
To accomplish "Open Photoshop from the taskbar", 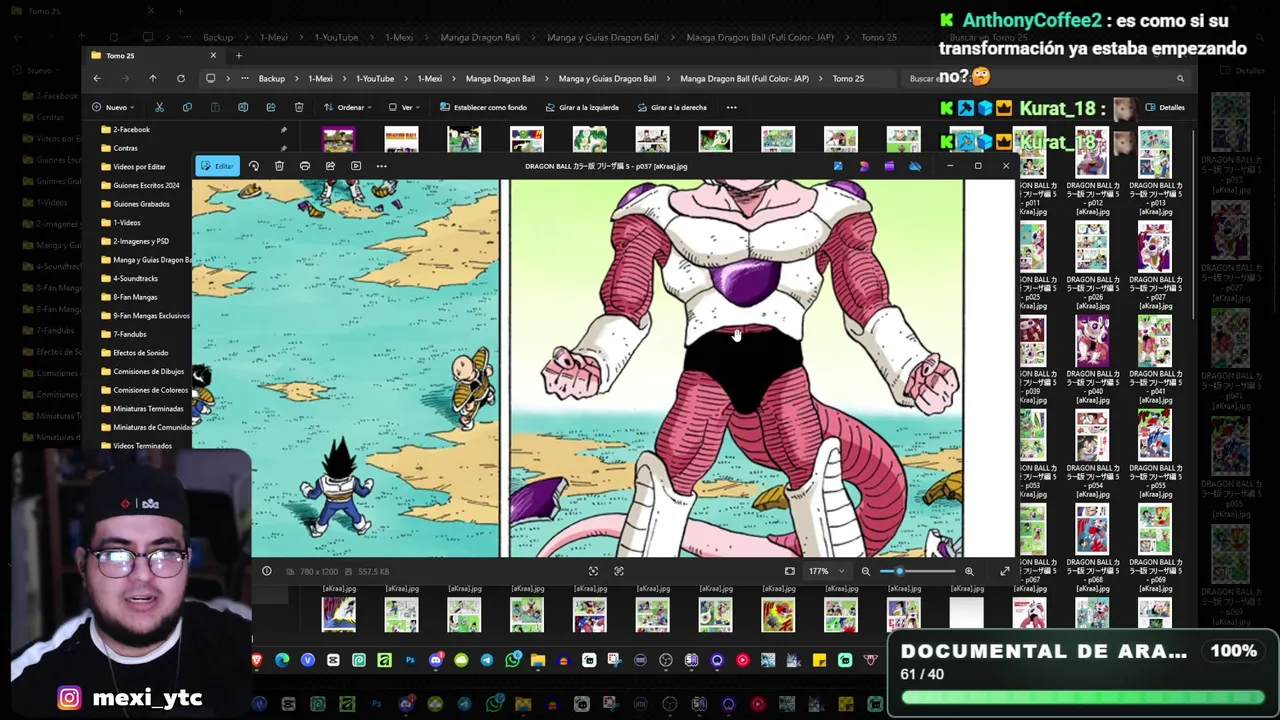I will pyautogui.click(x=410, y=660).
